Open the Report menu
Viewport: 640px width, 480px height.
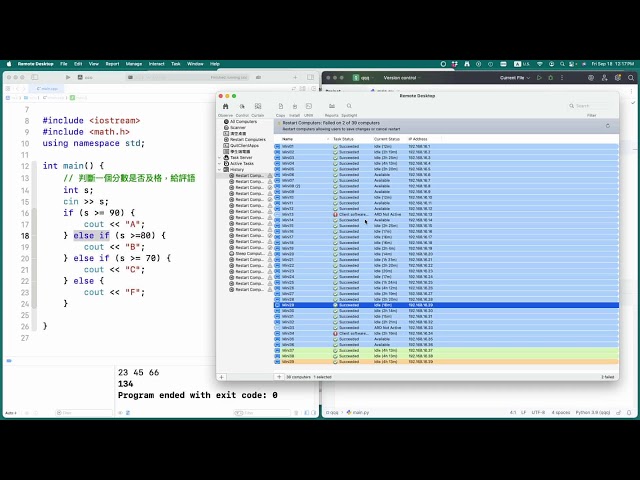point(112,64)
